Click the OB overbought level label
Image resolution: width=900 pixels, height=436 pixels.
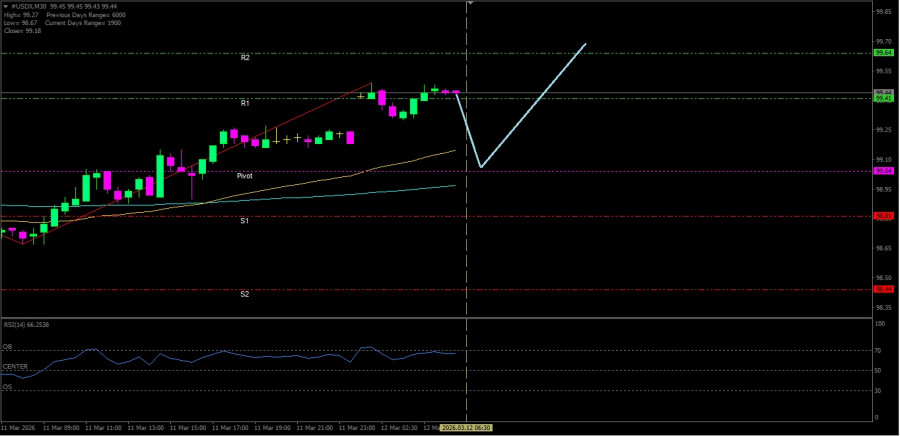pyautogui.click(x=7, y=347)
